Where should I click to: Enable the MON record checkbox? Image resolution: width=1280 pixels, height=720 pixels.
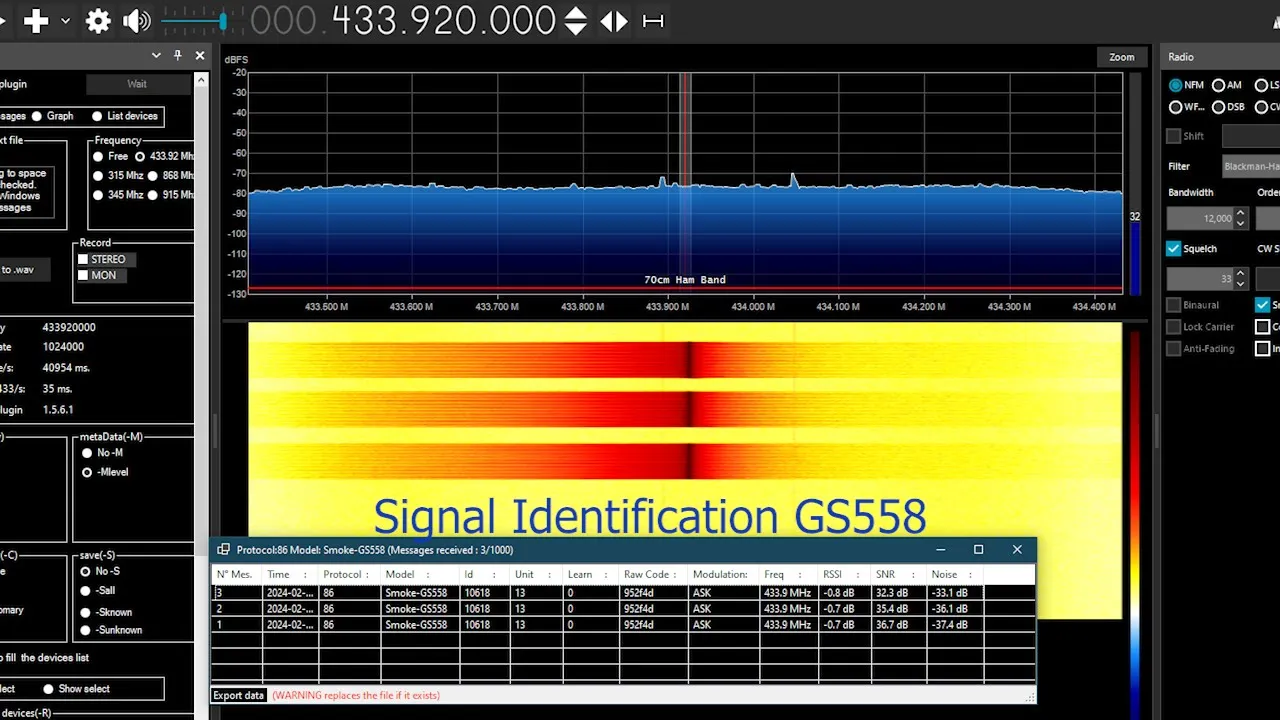(x=84, y=275)
